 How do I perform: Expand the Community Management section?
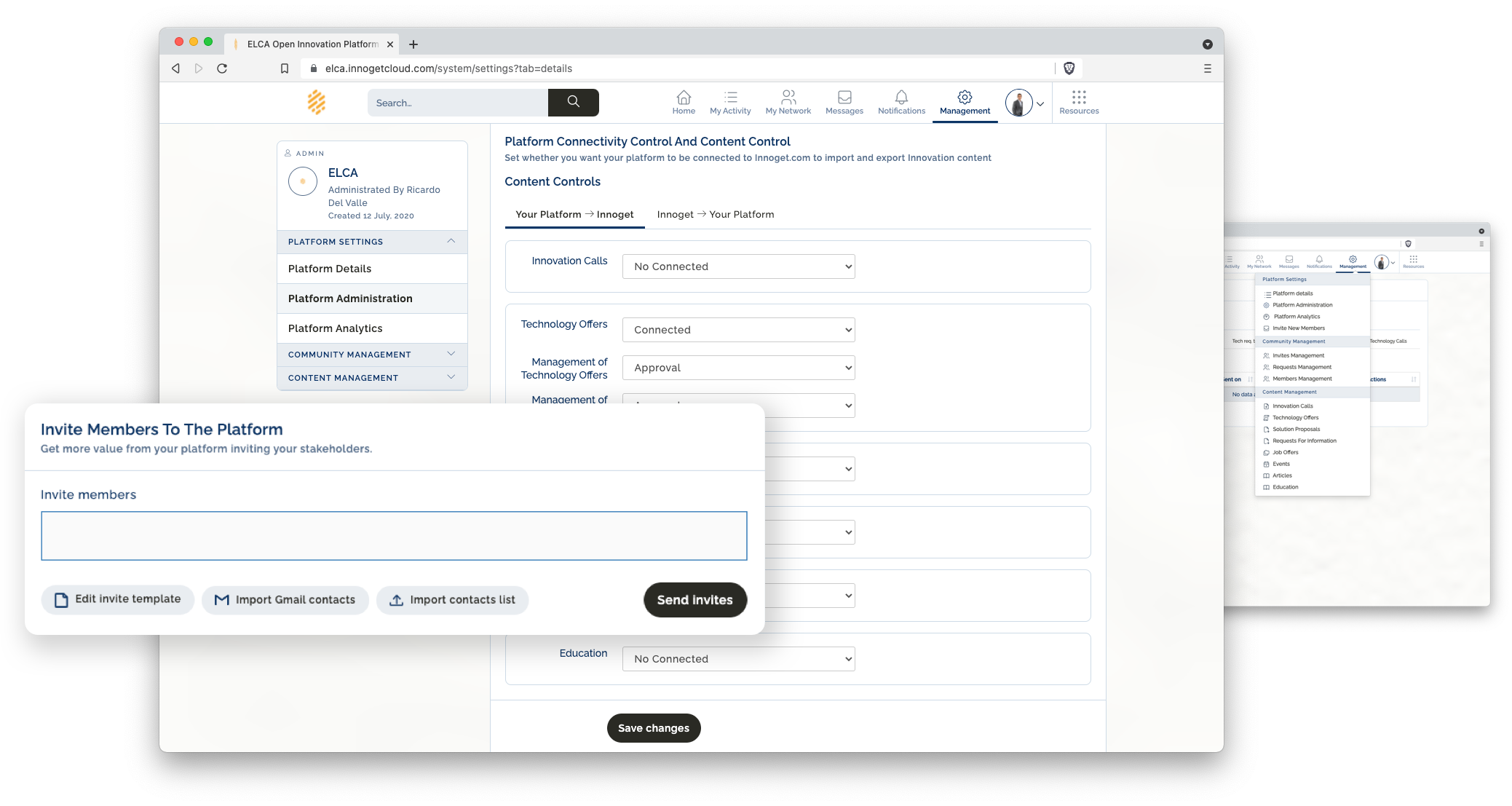(372, 355)
